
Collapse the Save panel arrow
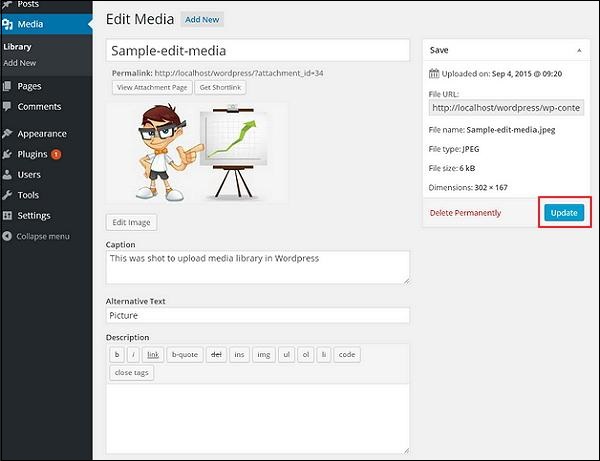coord(578,49)
